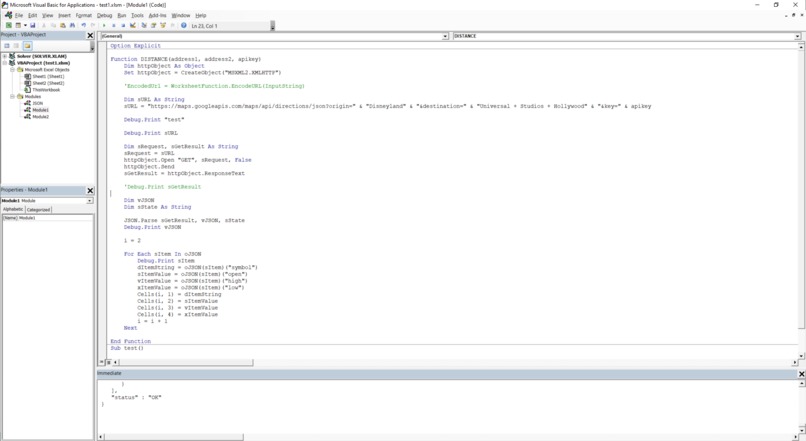The width and height of the screenshot is (806, 441).
Task: Click the View Microsoft Excel toolbar icon
Action: point(9,25)
